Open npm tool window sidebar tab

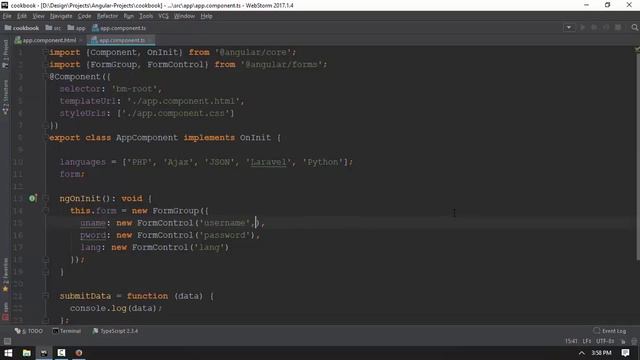(x=5, y=311)
